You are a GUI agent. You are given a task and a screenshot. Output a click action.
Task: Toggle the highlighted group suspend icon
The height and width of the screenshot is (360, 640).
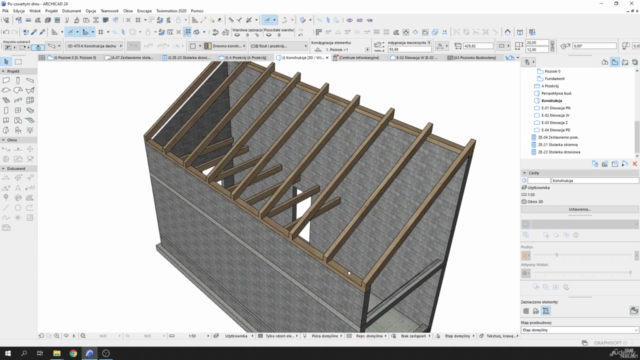pyautogui.click(x=187, y=32)
